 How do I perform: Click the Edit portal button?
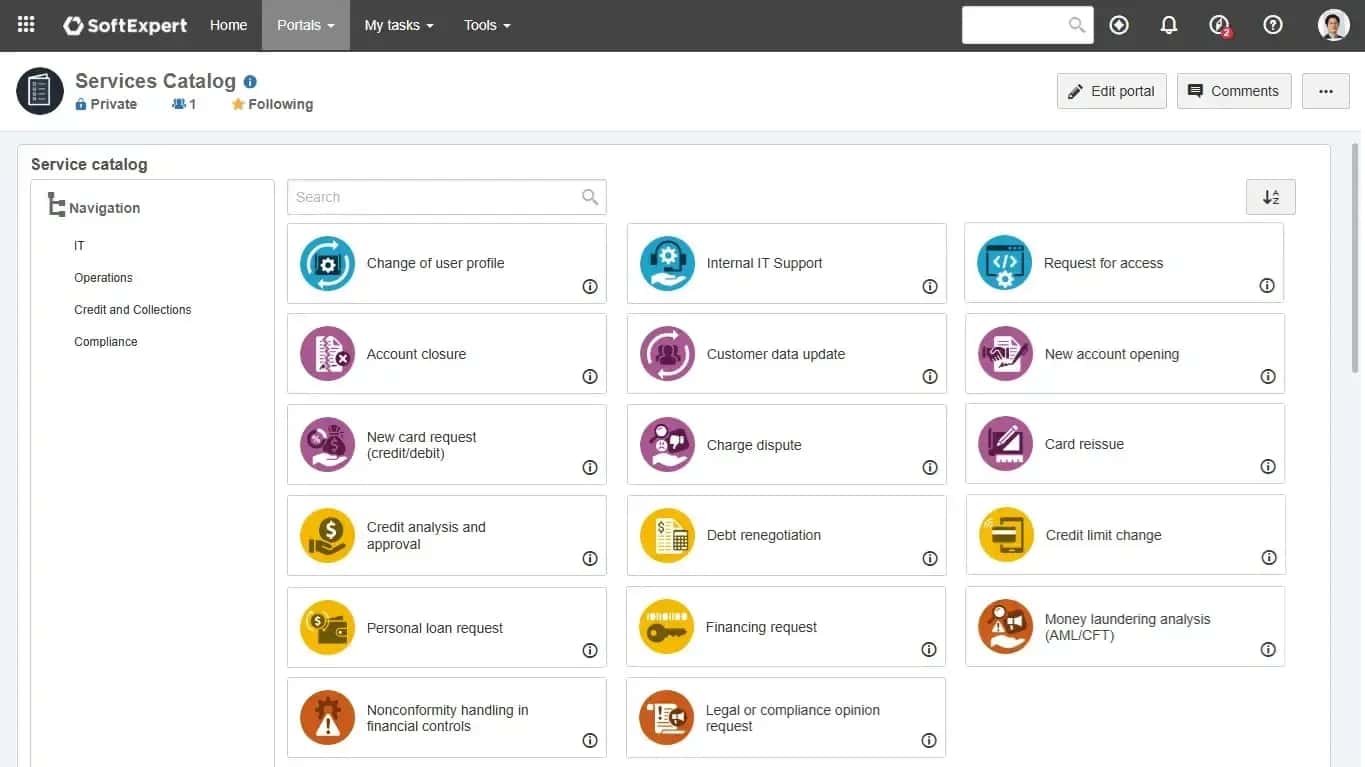[1111, 91]
